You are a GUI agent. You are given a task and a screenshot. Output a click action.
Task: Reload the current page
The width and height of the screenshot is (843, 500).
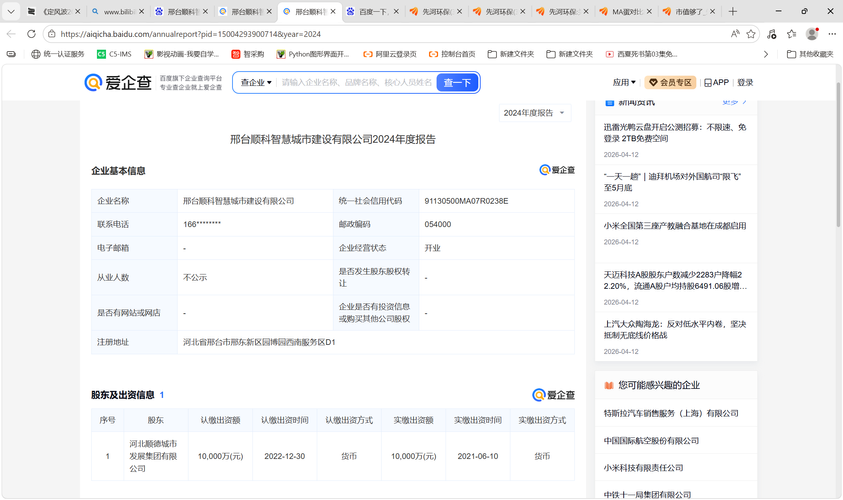31,34
